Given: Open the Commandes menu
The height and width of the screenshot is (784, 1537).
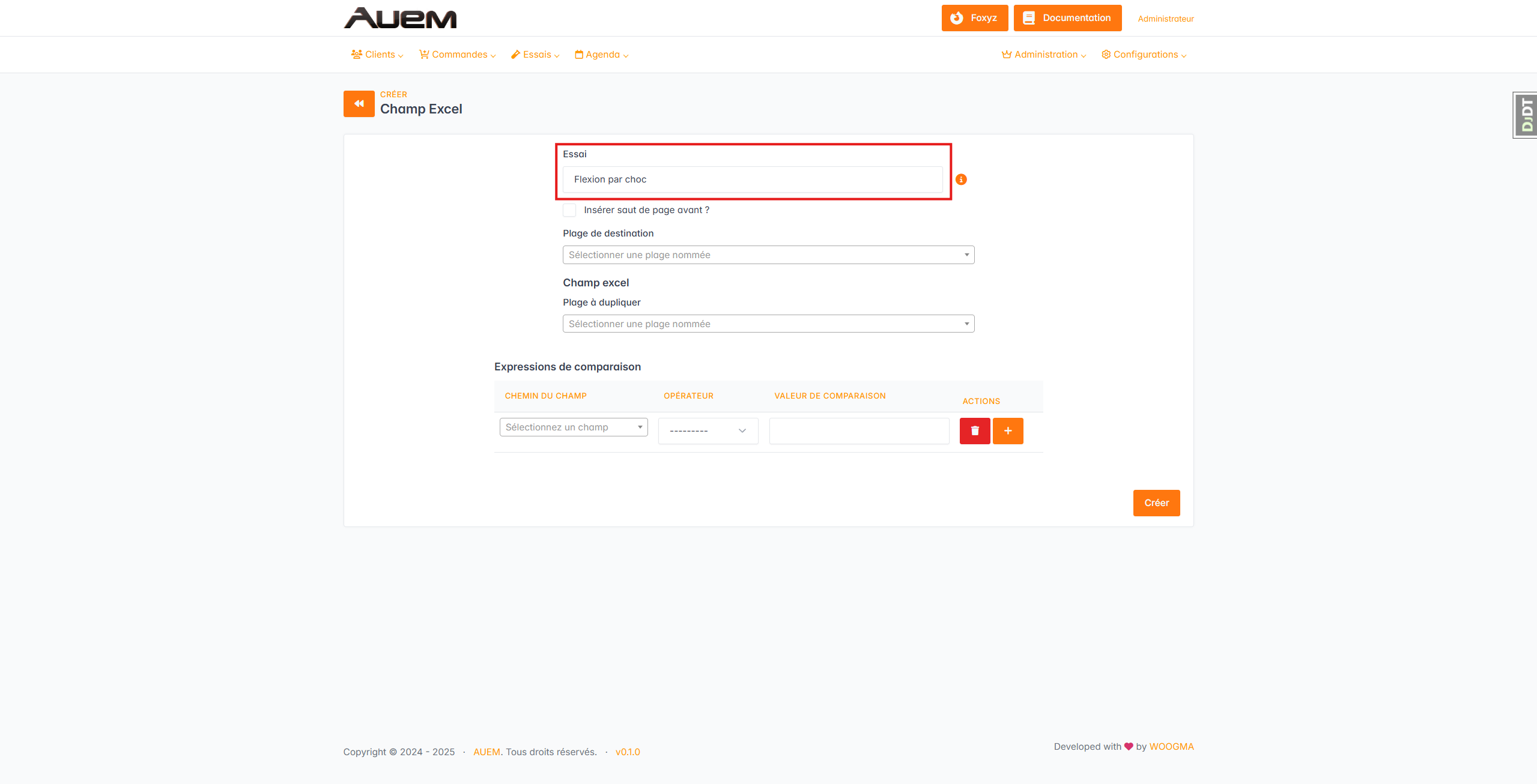Looking at the screenshot, I should tap(457, 55).
